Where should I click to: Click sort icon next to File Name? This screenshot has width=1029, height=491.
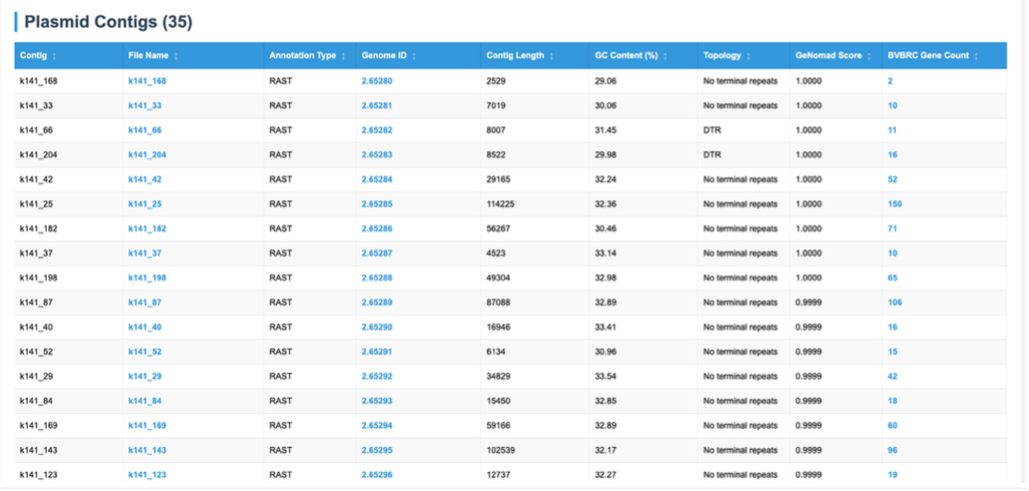(x=176, y=56)
